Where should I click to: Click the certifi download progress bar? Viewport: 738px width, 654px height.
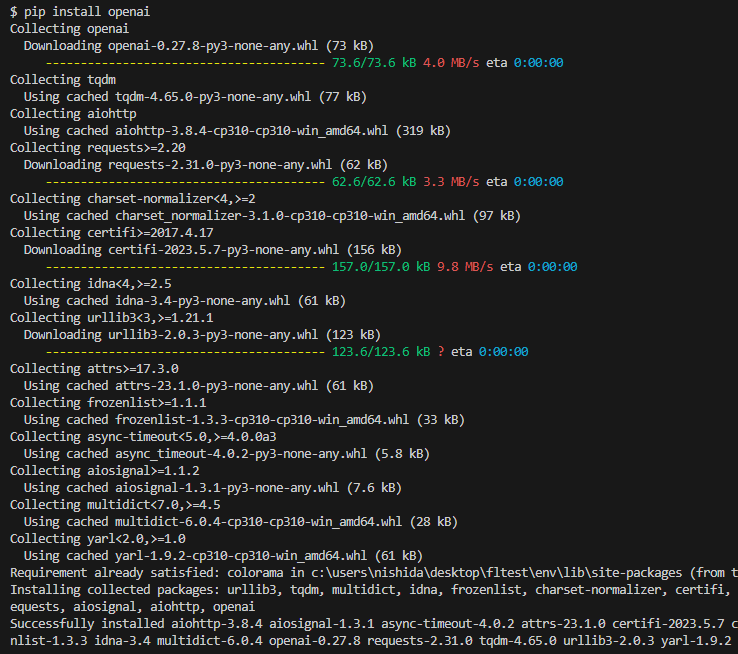click(x=185, y=267)
